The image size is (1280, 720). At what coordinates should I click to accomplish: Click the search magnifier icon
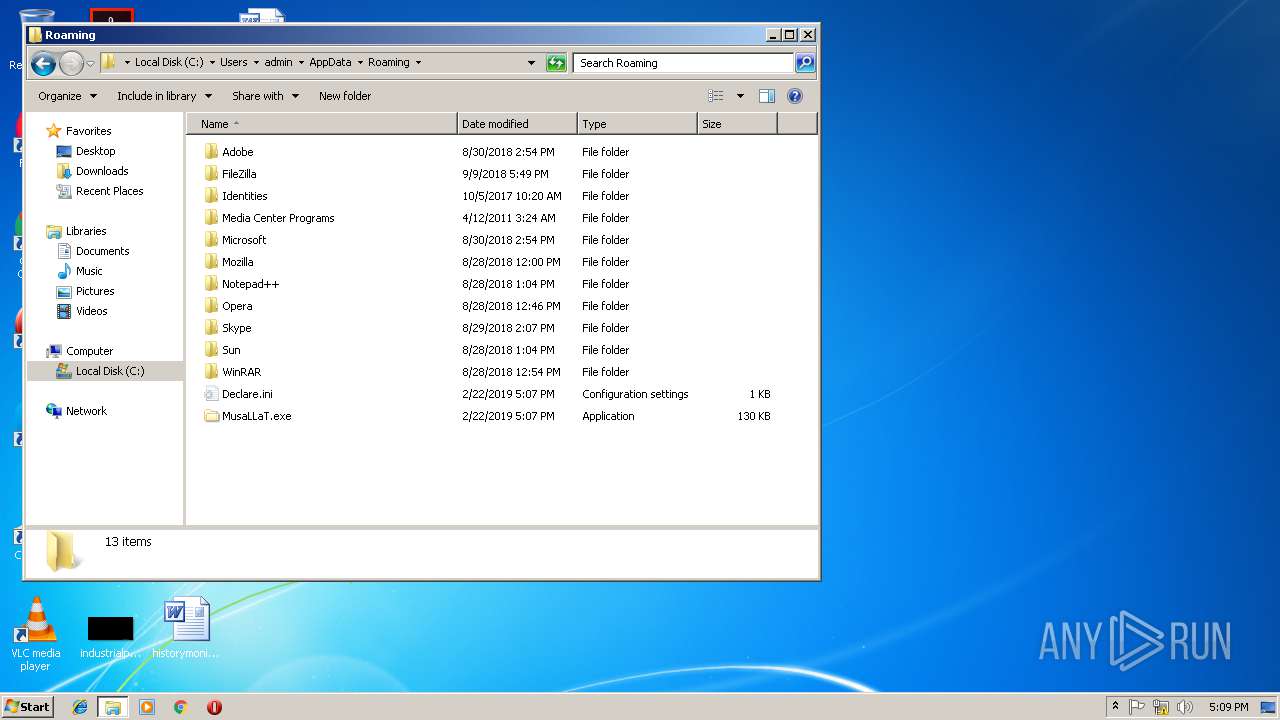805,63
